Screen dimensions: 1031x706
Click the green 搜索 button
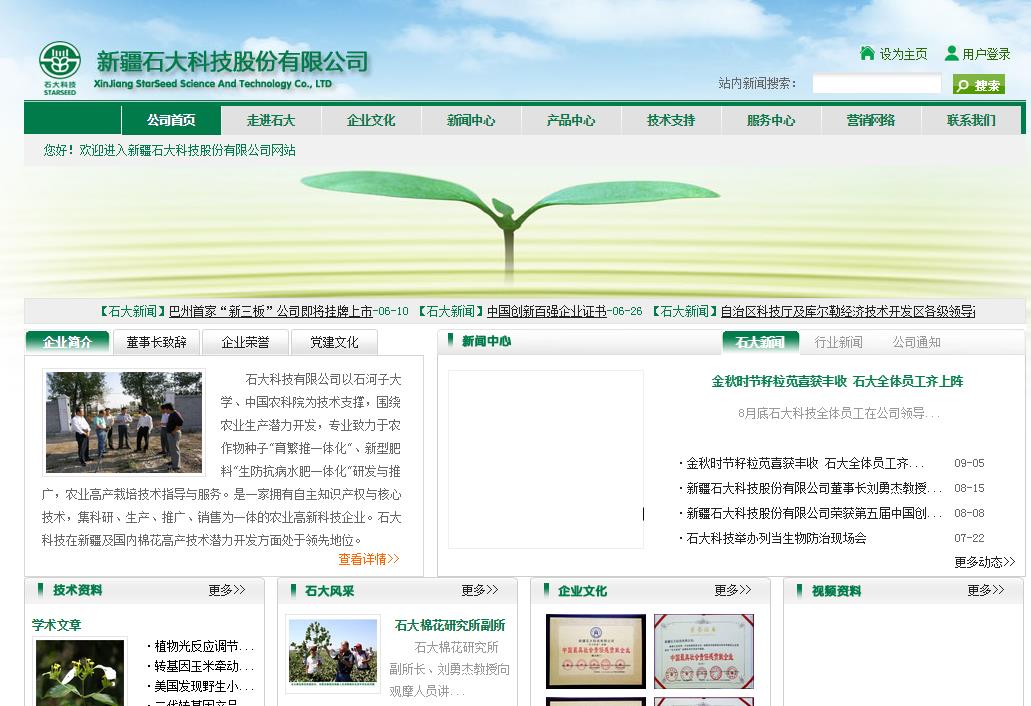978,85
